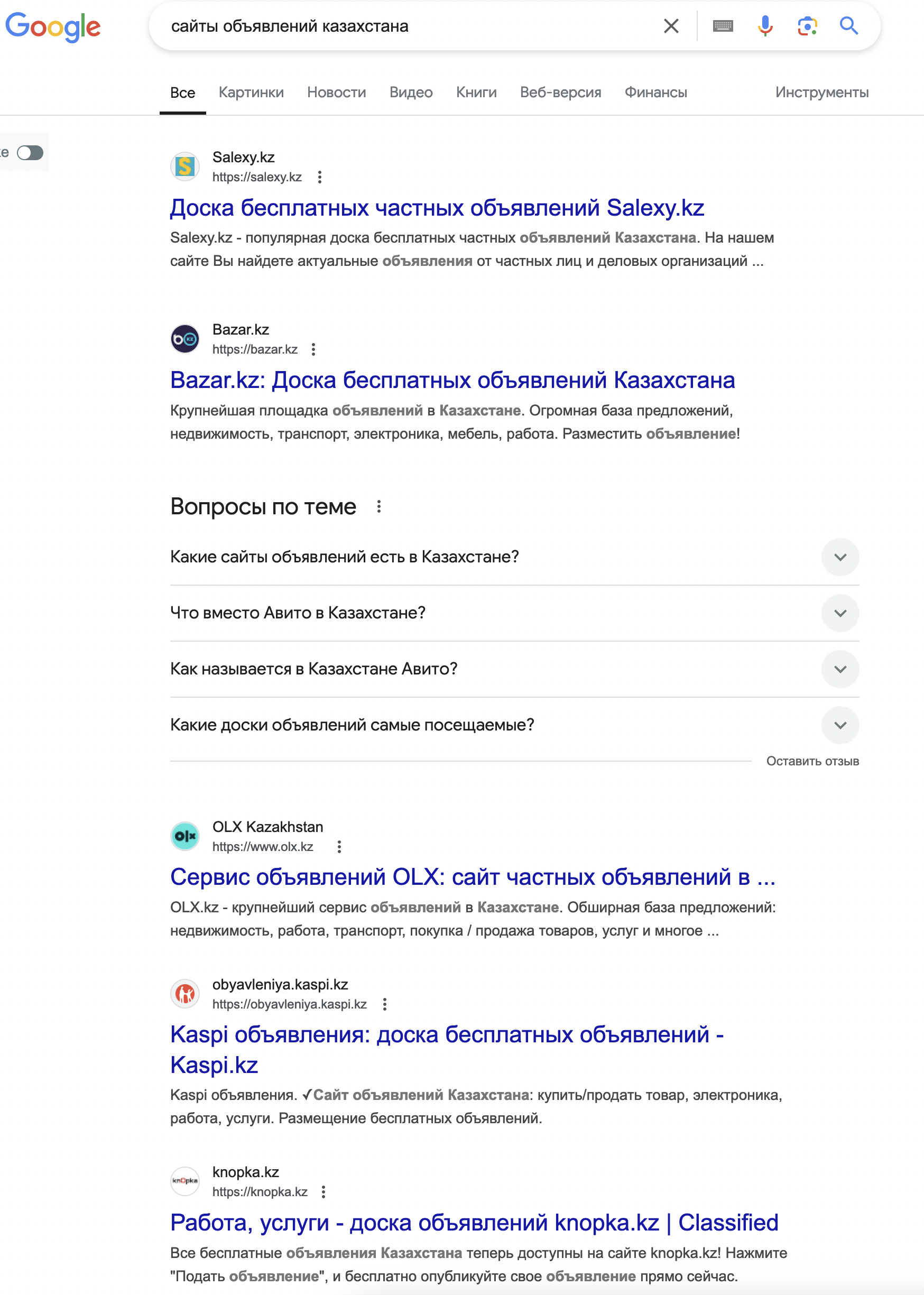Open more options for Salexy.kz result
The height and width of the screenshot is (1295, 924).
320,177
